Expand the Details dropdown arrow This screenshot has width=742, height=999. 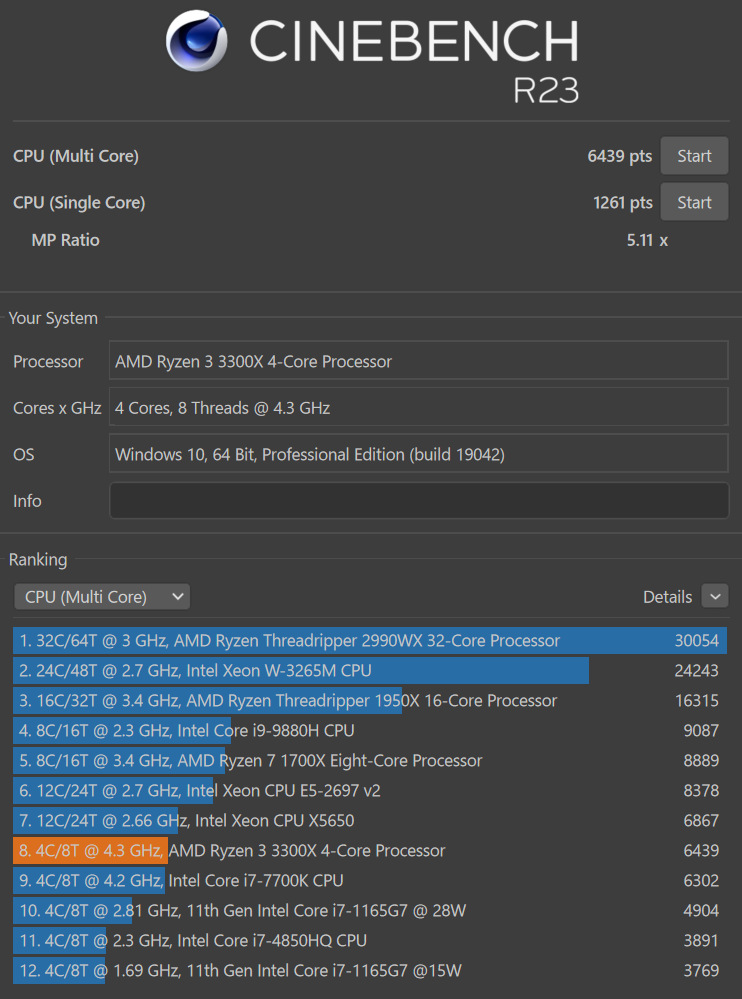click(x=715, y=597)
